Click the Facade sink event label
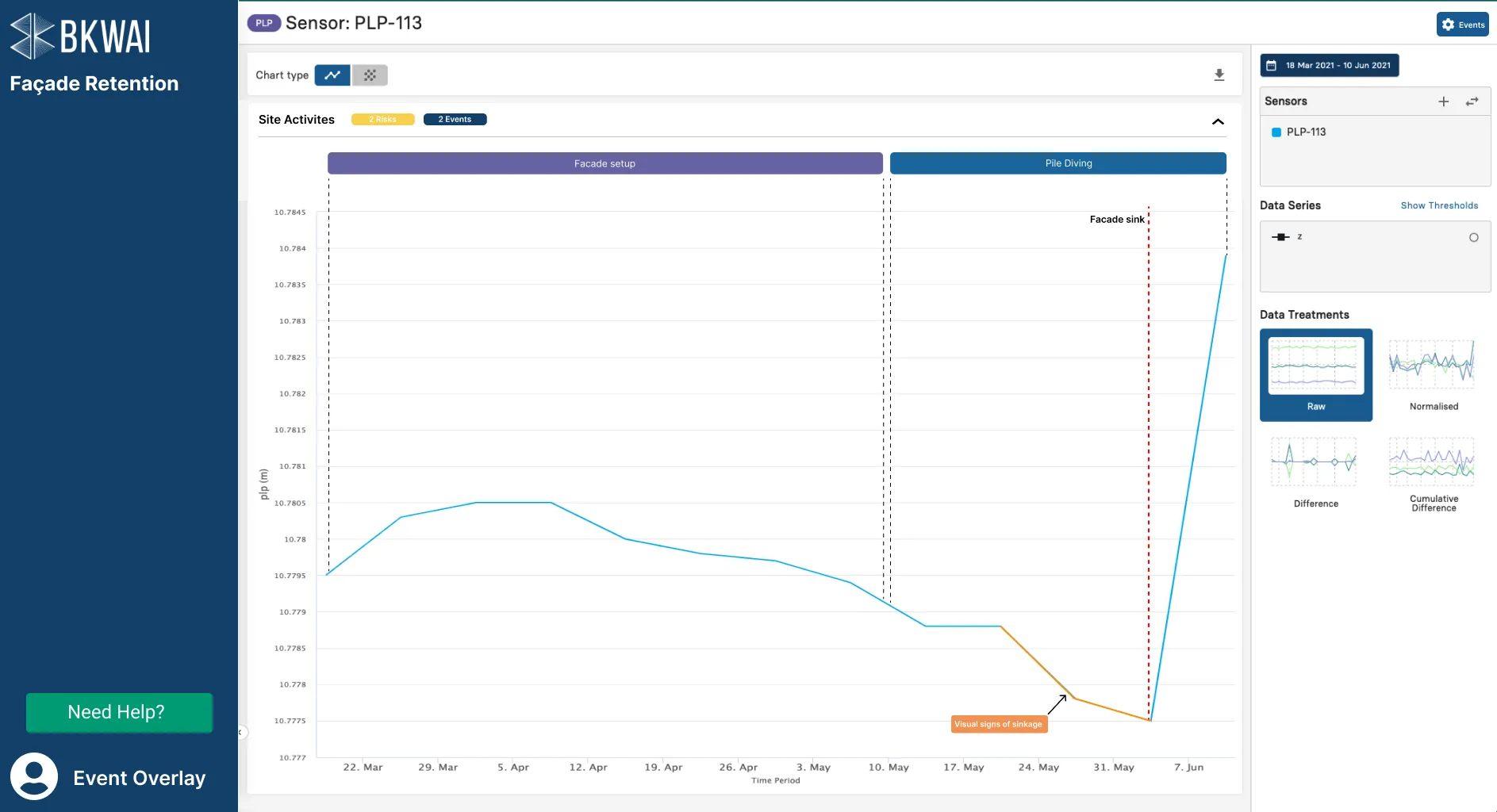 [x=1117, y=220]
